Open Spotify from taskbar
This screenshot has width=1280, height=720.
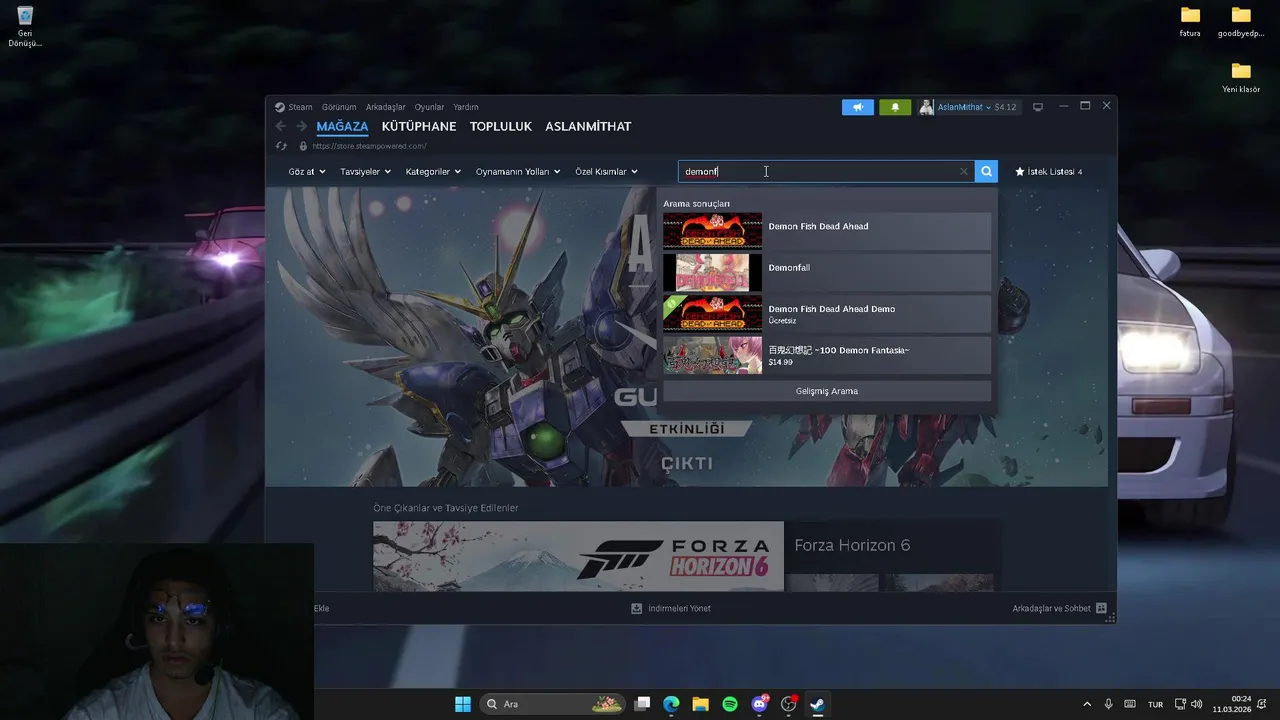coord(730,704)
